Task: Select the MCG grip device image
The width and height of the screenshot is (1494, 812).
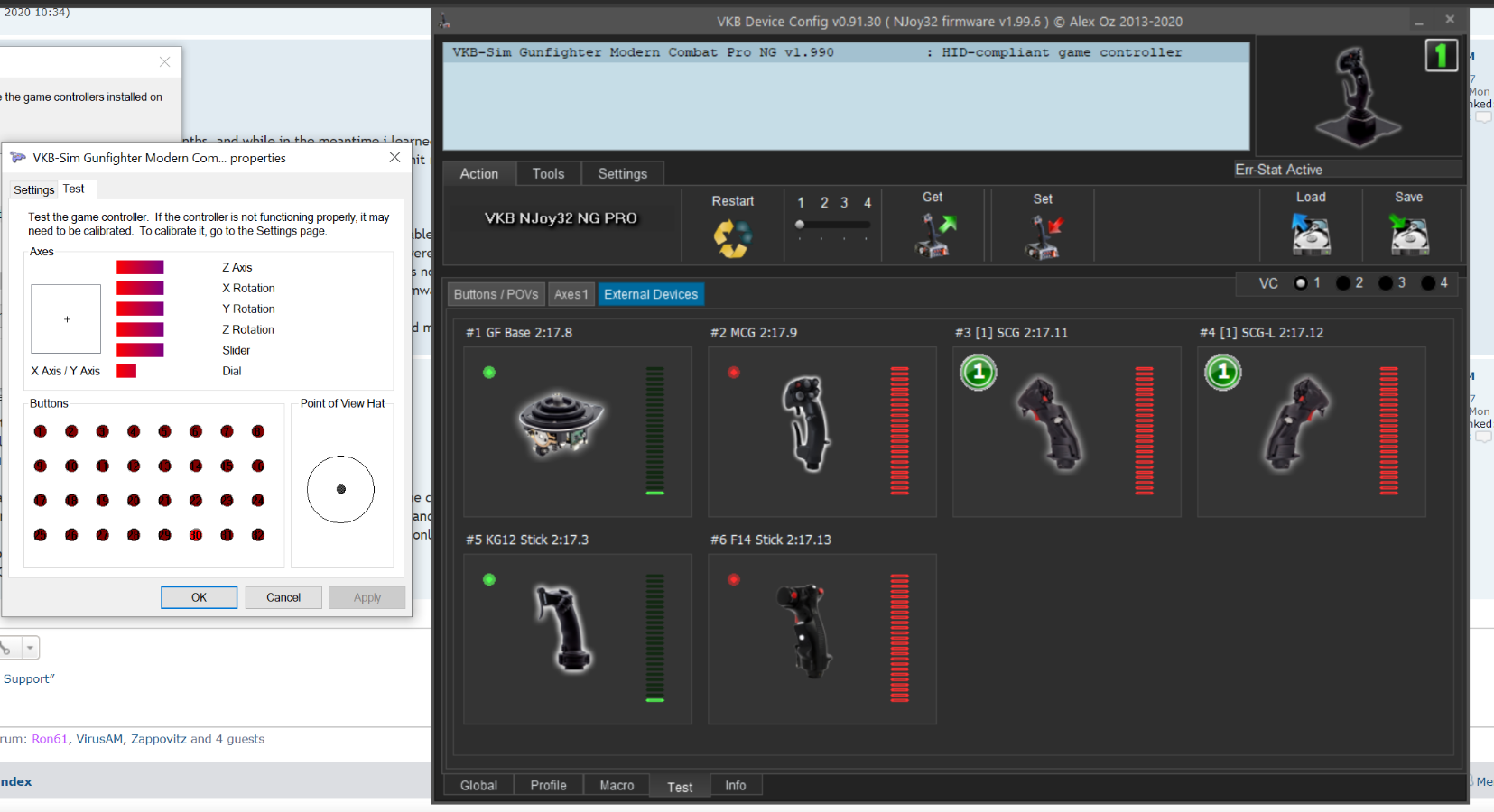Action: click(805, 424)
